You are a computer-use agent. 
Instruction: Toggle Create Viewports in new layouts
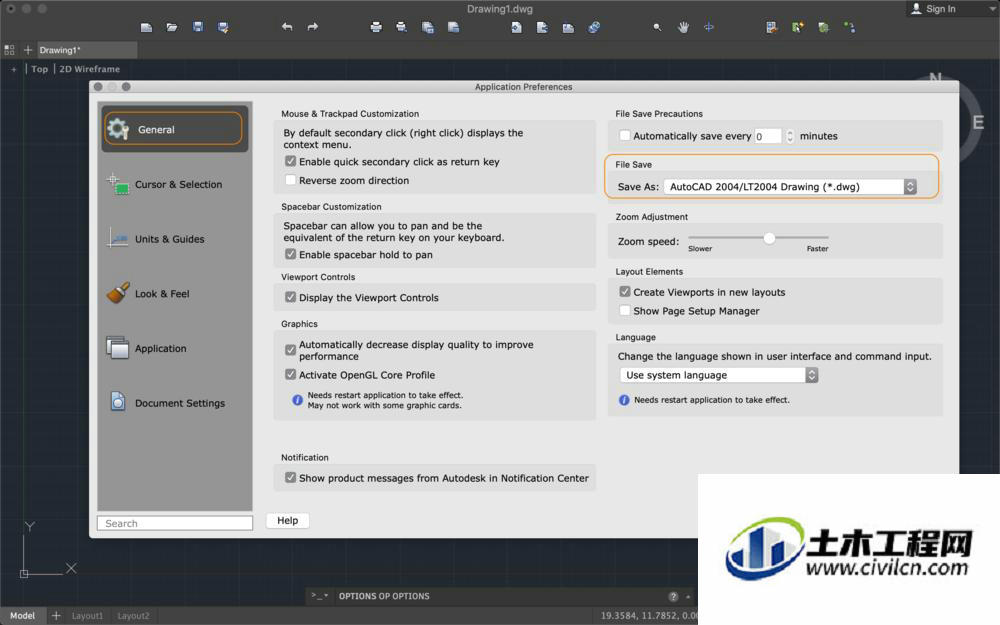coord(625,291)
